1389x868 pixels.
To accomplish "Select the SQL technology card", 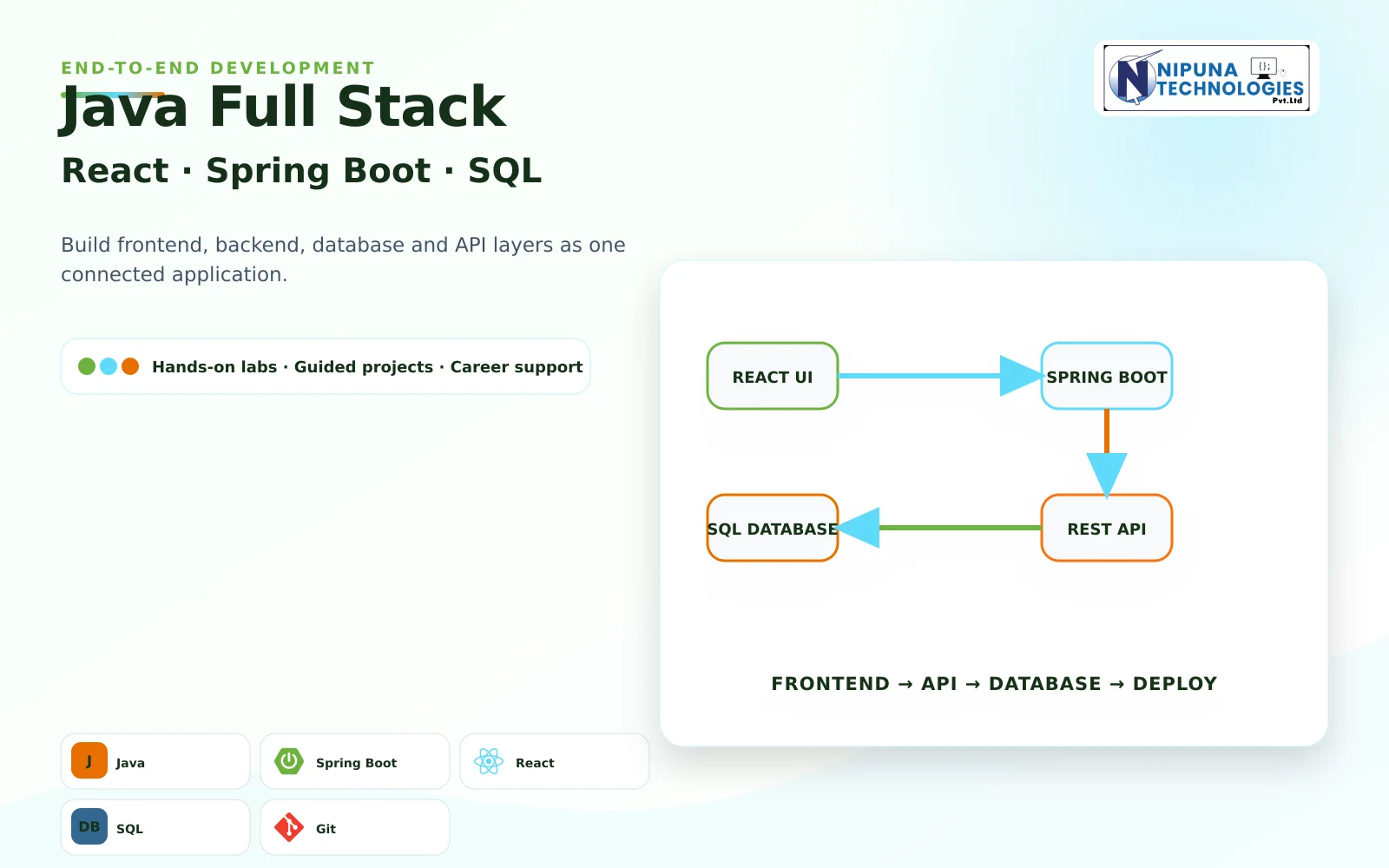I will pos(155,827).
